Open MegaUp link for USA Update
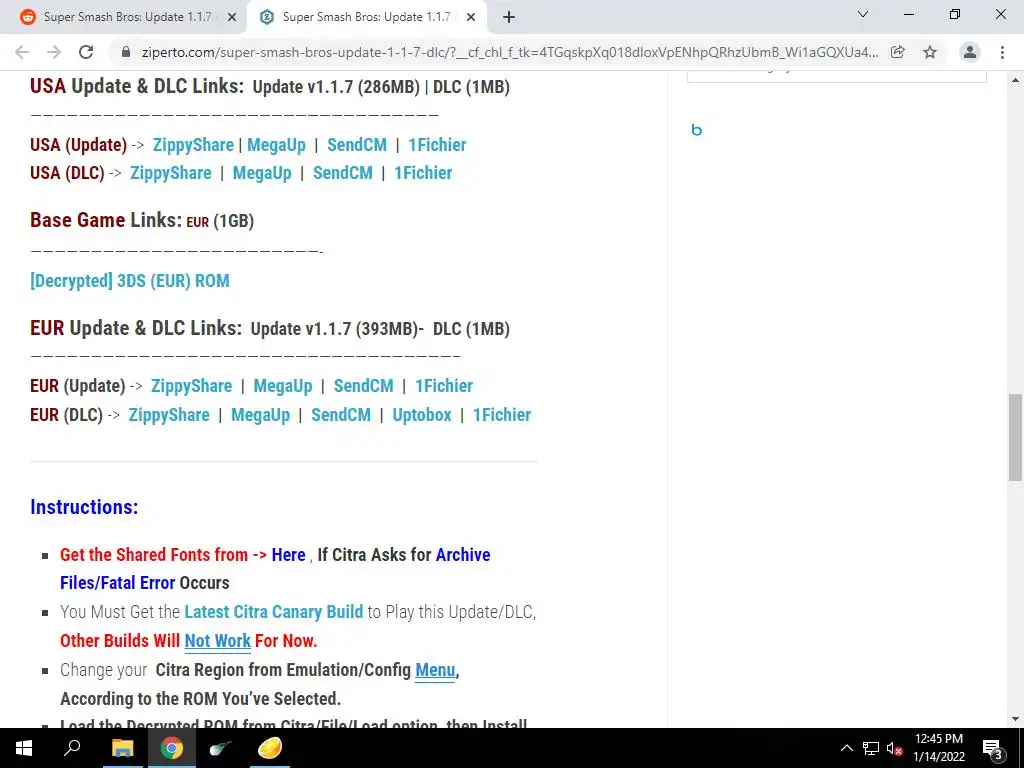Viewport: 1024px width, 768px height. pyautogui.click(x=276, y=145)
